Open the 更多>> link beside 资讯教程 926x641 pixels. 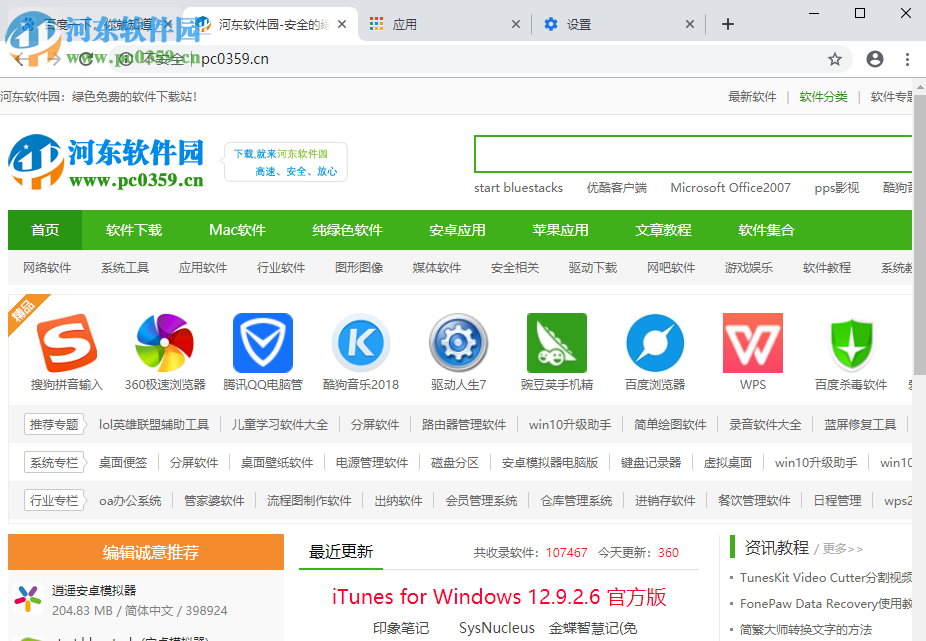click(843, 549)
